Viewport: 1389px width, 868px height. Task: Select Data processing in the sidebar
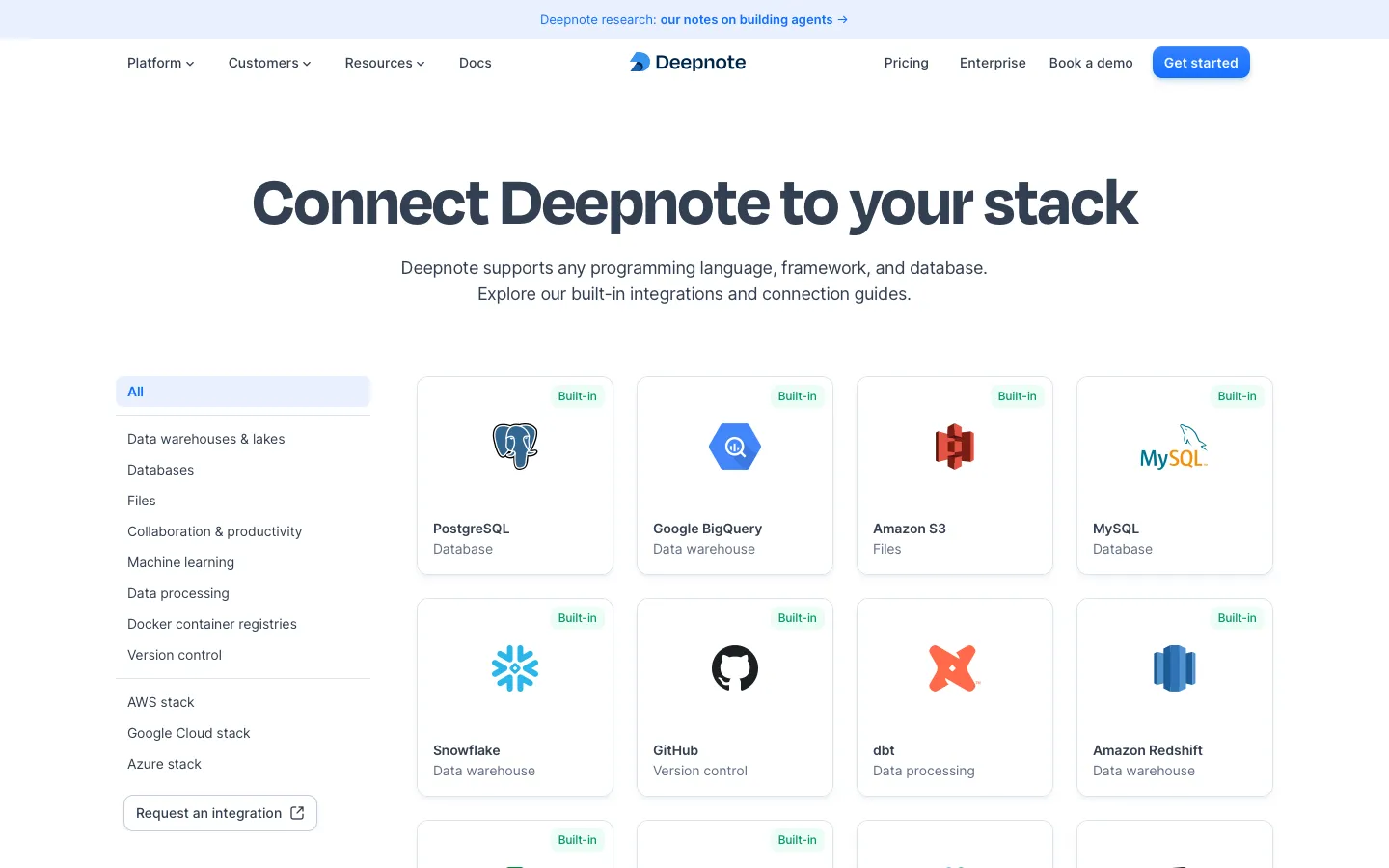[178, 593]
